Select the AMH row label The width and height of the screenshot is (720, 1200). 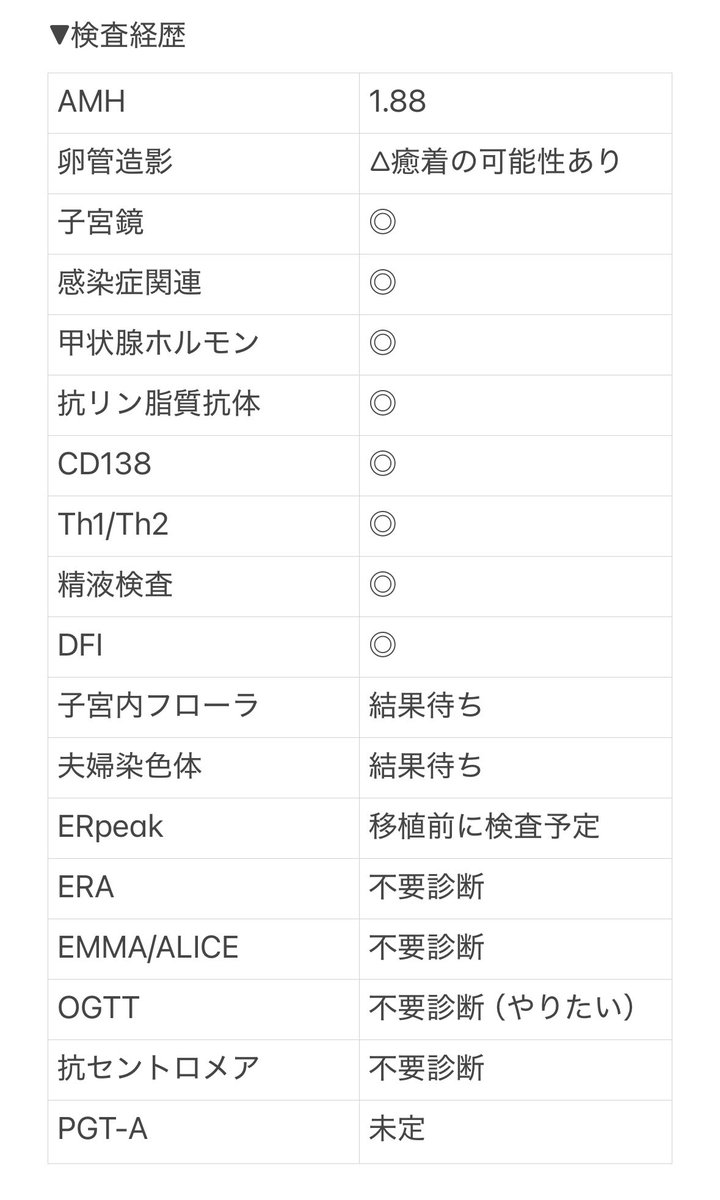click(x=93, y=101)
